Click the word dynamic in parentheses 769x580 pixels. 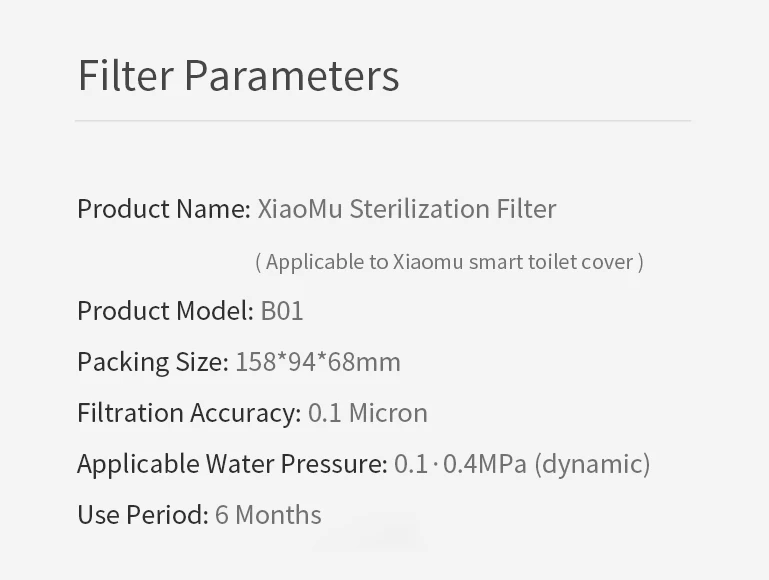pyautogui.click(x=592, y=464)
